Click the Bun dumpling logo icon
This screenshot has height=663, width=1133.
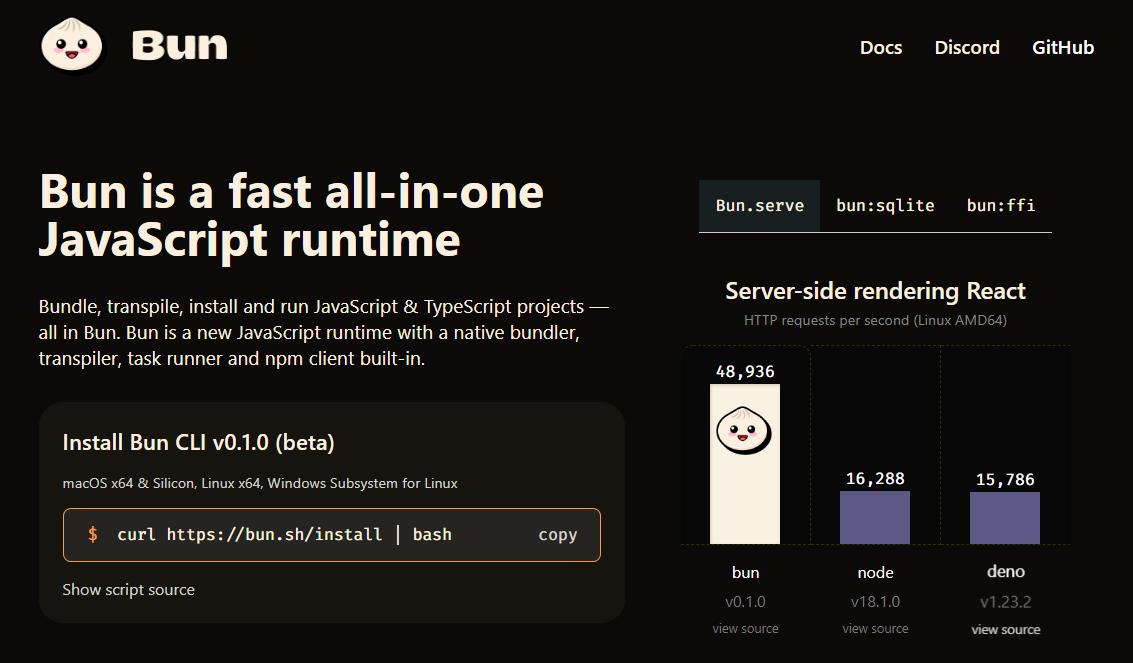pyautogui.click(x=73, y=46)
